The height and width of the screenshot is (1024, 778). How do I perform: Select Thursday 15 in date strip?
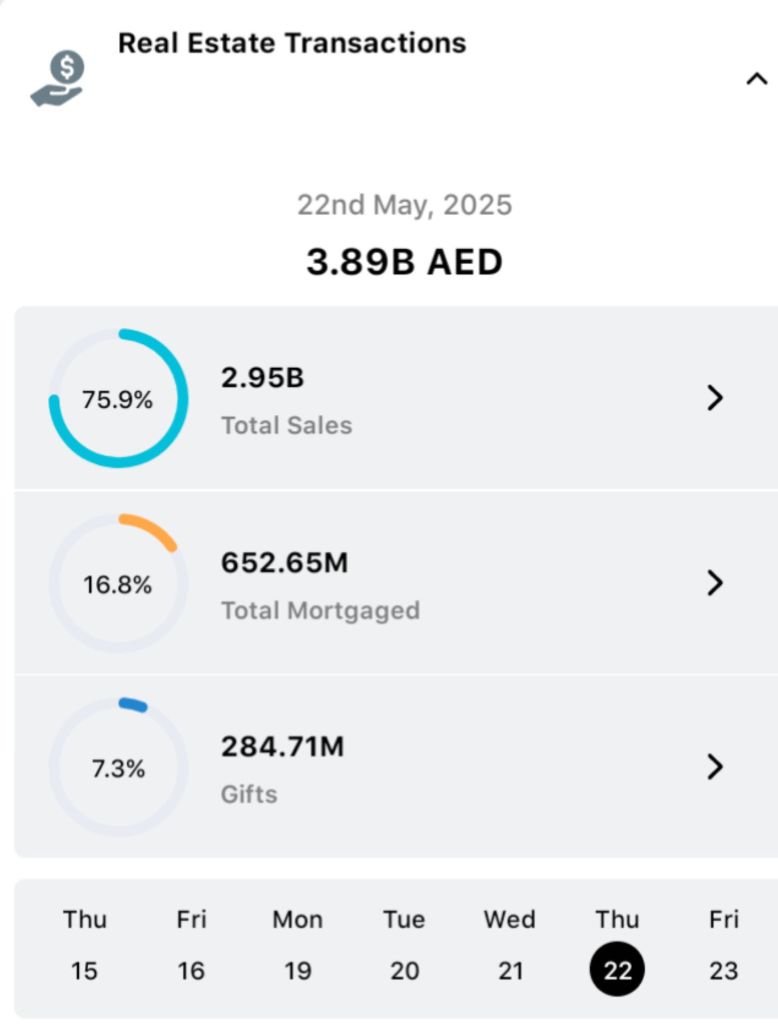coord(85,945)
